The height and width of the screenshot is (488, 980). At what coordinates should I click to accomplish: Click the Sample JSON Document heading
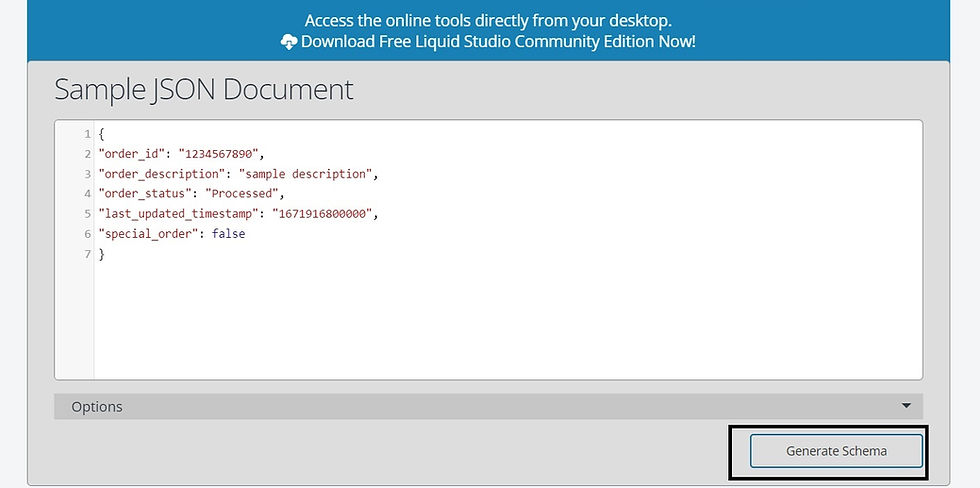(x=204, y=90)
